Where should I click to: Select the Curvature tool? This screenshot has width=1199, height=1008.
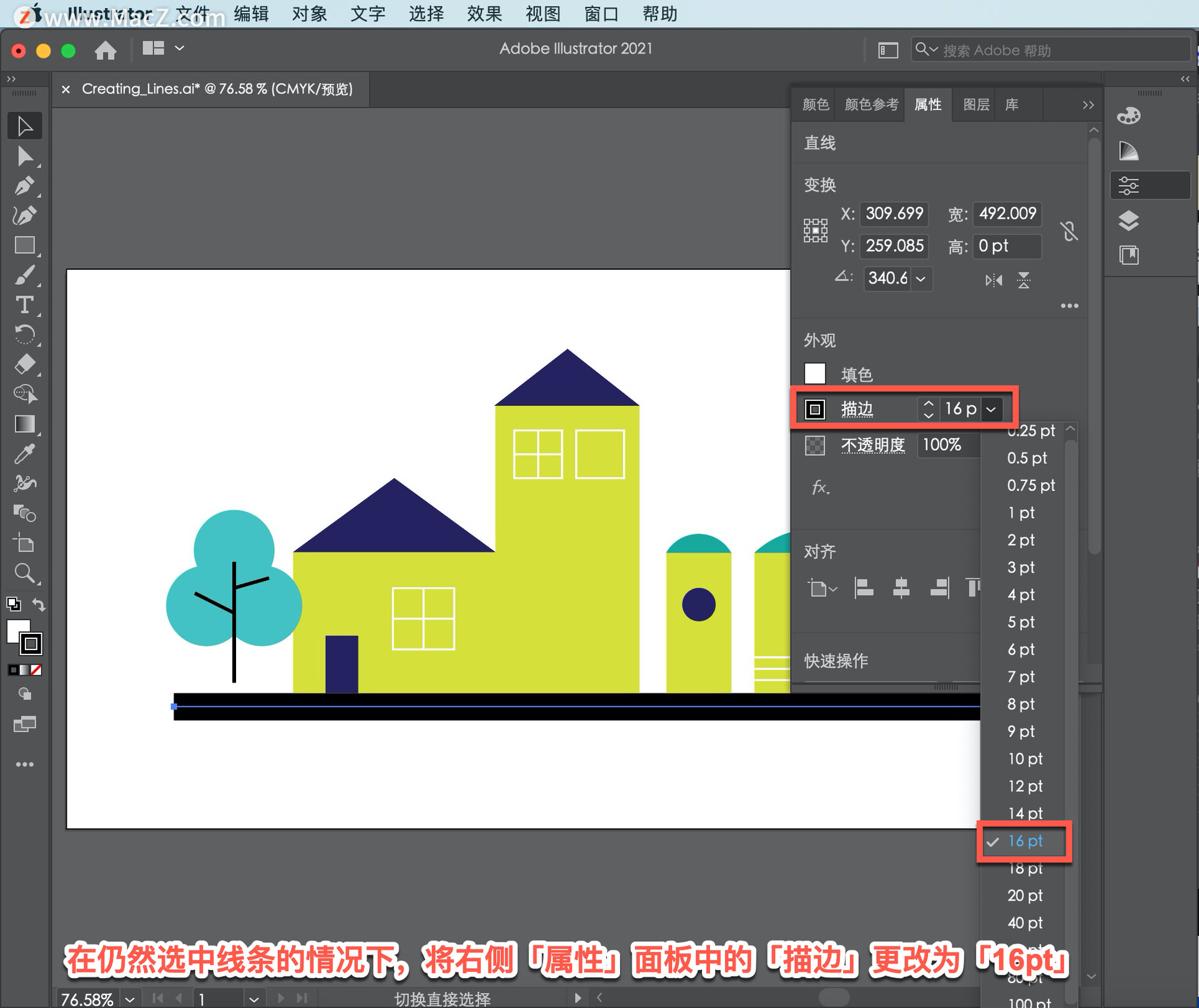pyautogui.click(x=25, y=215)
